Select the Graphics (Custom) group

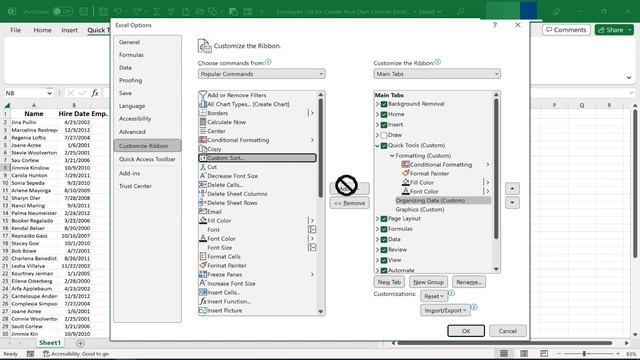[x=420, y=209]
